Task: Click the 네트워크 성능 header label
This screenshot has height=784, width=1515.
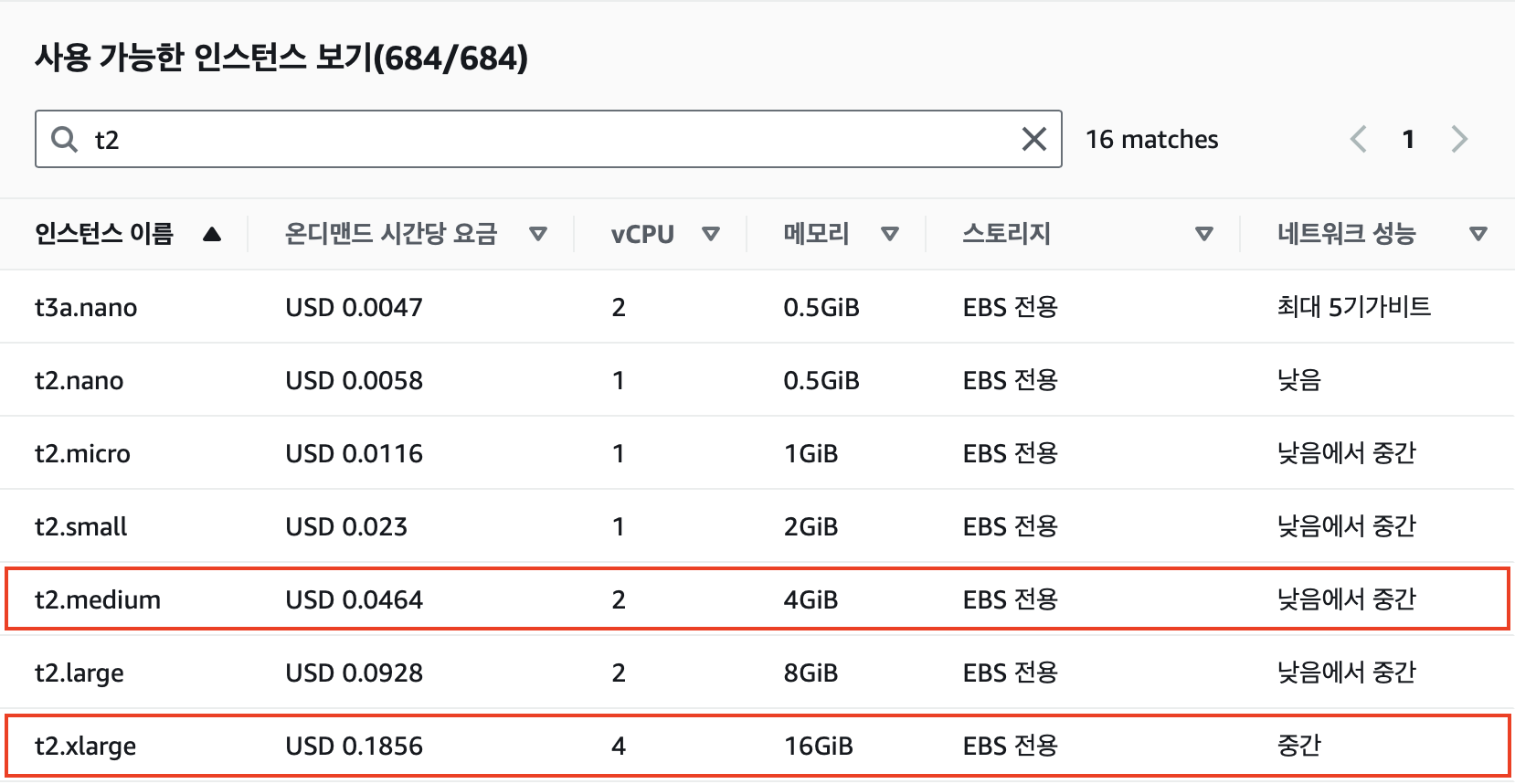Action: point(1347,234)
